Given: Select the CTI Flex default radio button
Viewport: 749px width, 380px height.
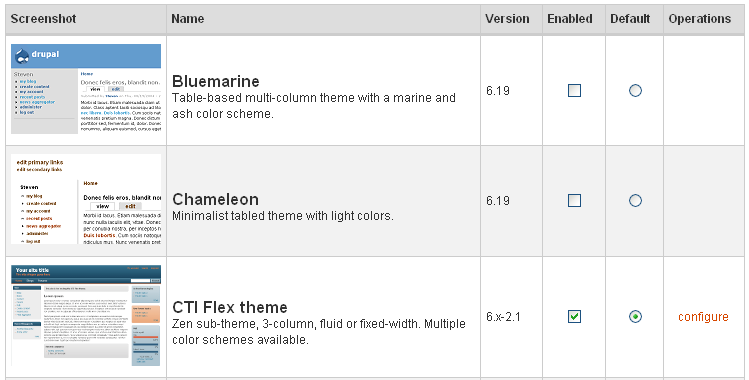Looking at the screenshot, I should [x=635, y=317].
